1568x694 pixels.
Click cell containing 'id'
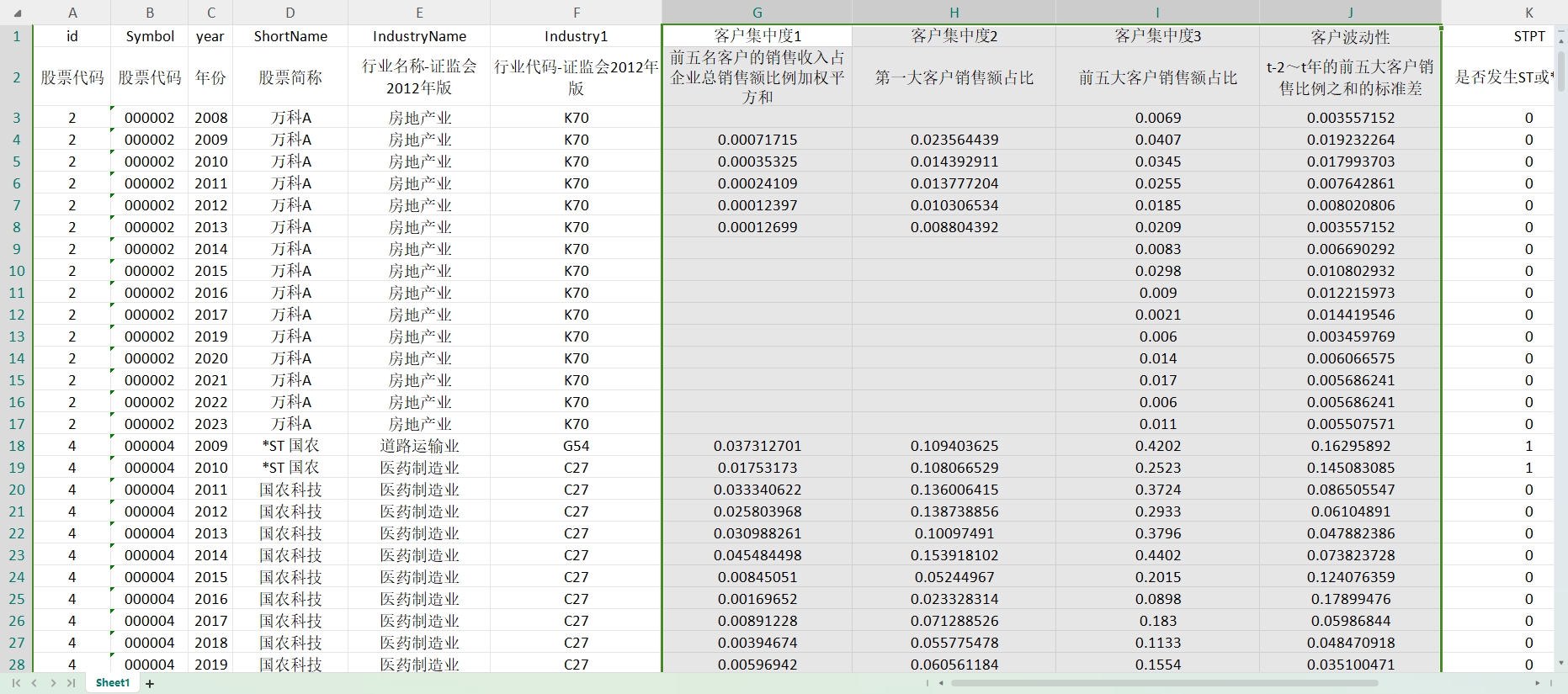coord(72,36)
